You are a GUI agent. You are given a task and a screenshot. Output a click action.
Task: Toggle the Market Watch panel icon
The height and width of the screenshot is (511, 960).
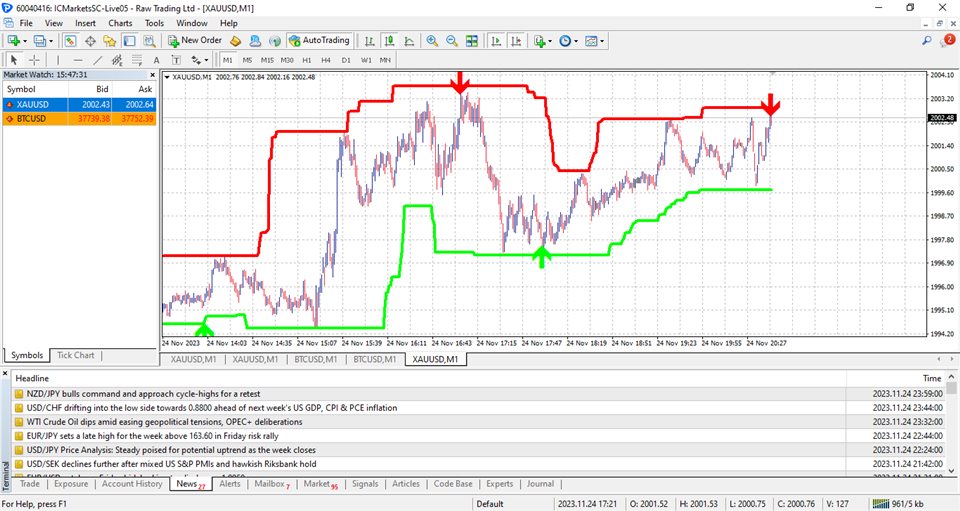(70, 41)
